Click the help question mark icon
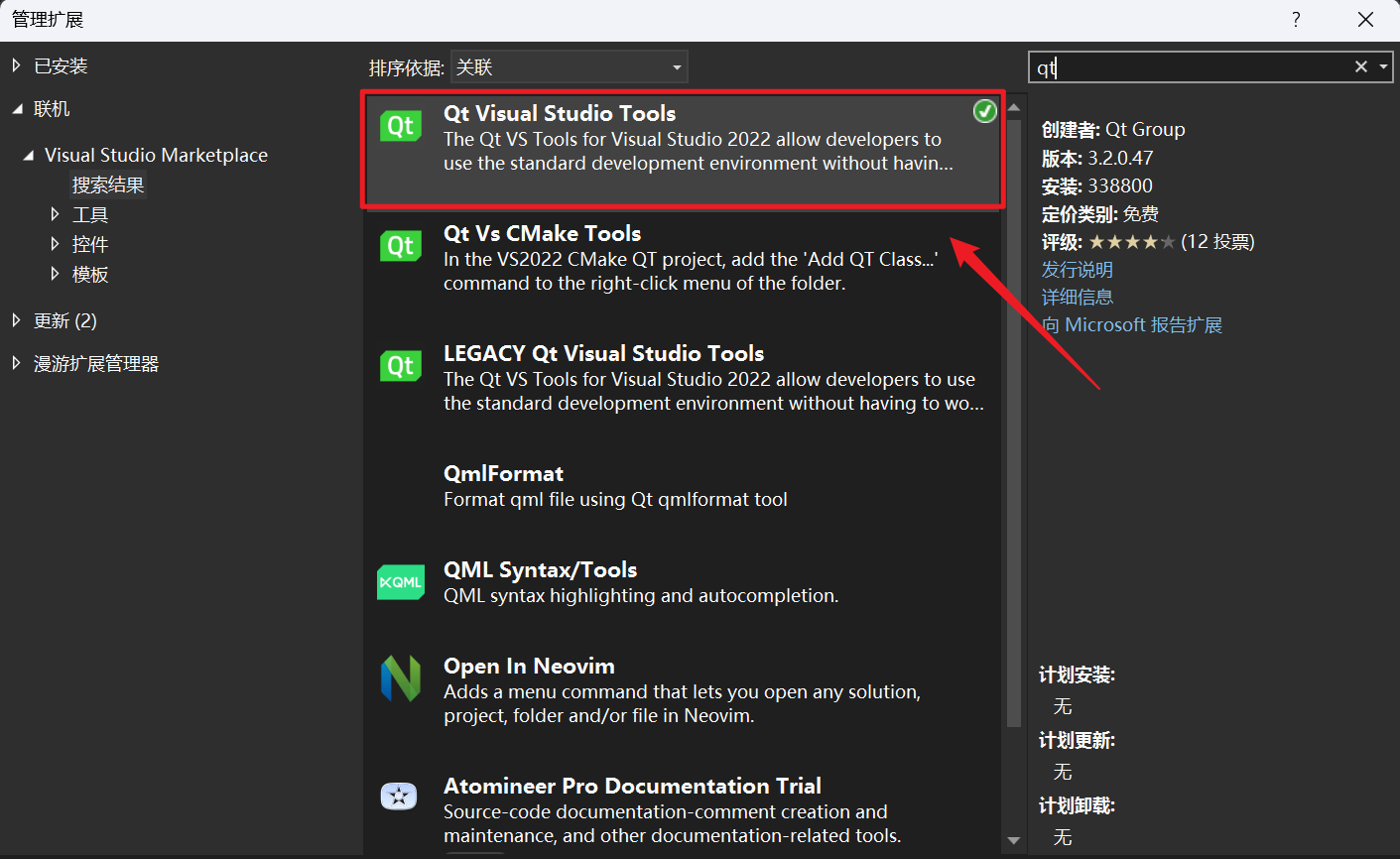1400x859 pixels. pos(1295,19)
